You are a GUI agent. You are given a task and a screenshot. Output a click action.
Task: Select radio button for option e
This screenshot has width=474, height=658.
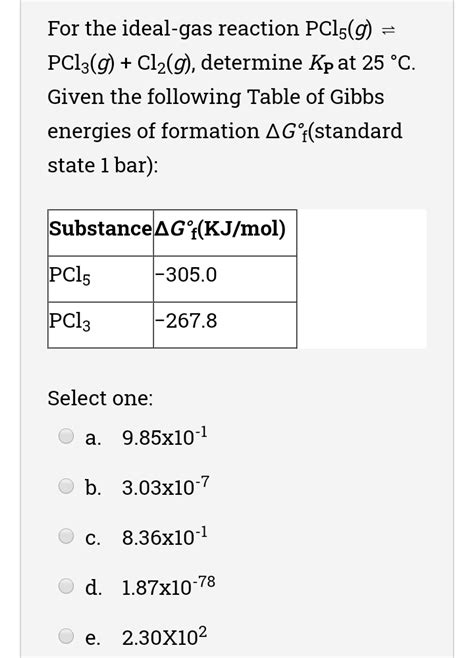[x=66, y=635]
